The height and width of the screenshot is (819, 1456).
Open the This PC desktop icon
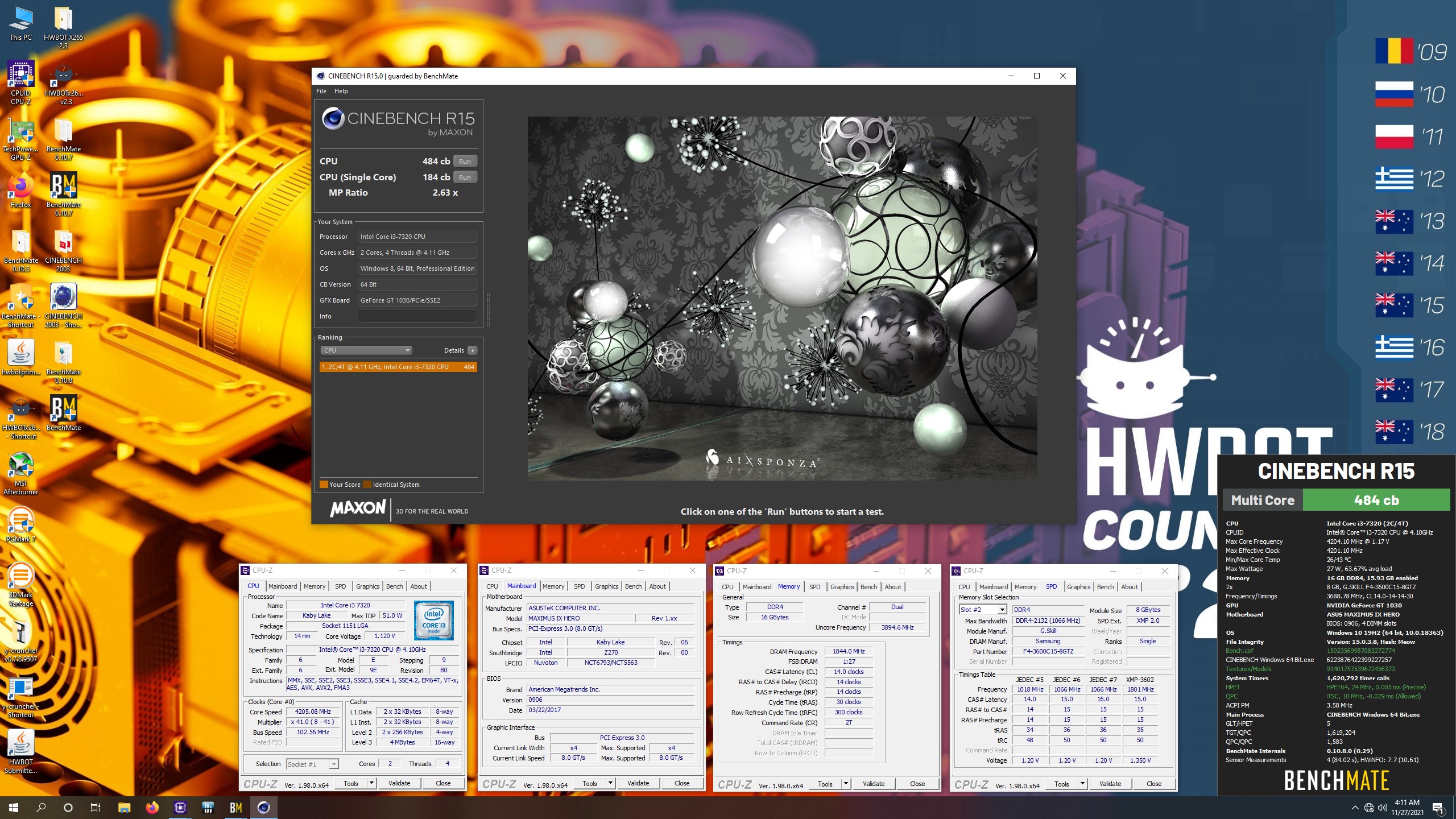(x=21, y=23)
